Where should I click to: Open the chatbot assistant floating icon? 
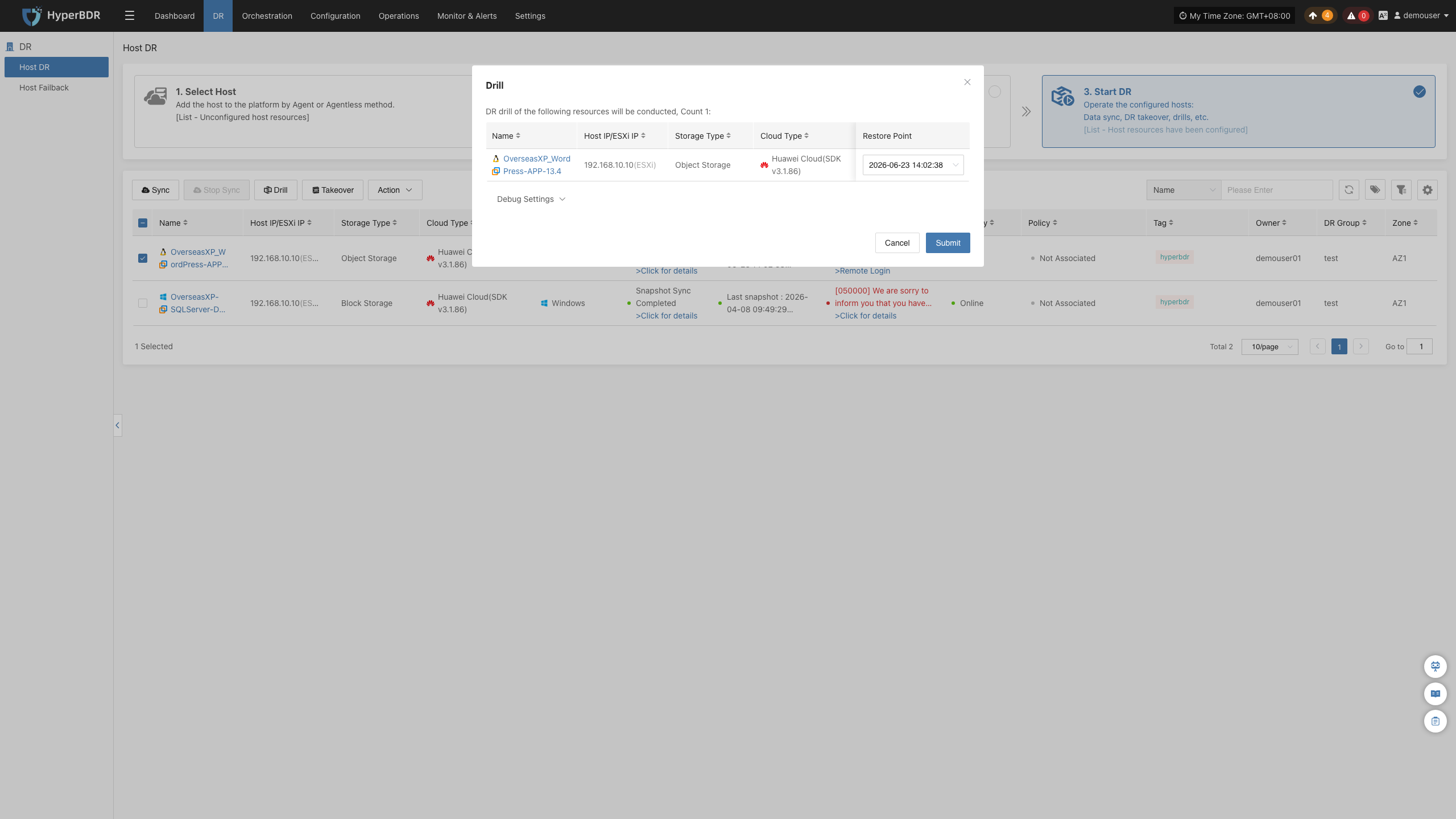point(1436,666)
